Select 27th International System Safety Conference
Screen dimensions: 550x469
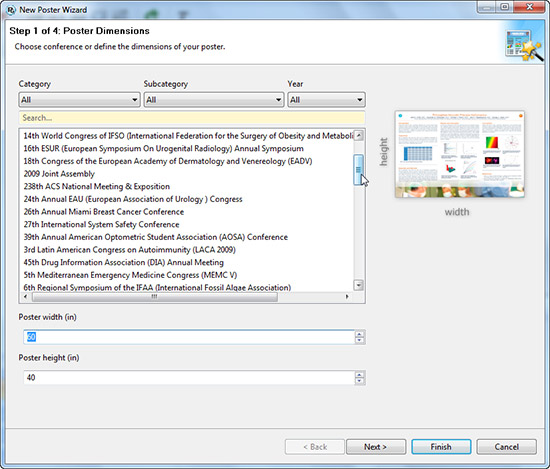pyautogui.click(x=101, y=225)
